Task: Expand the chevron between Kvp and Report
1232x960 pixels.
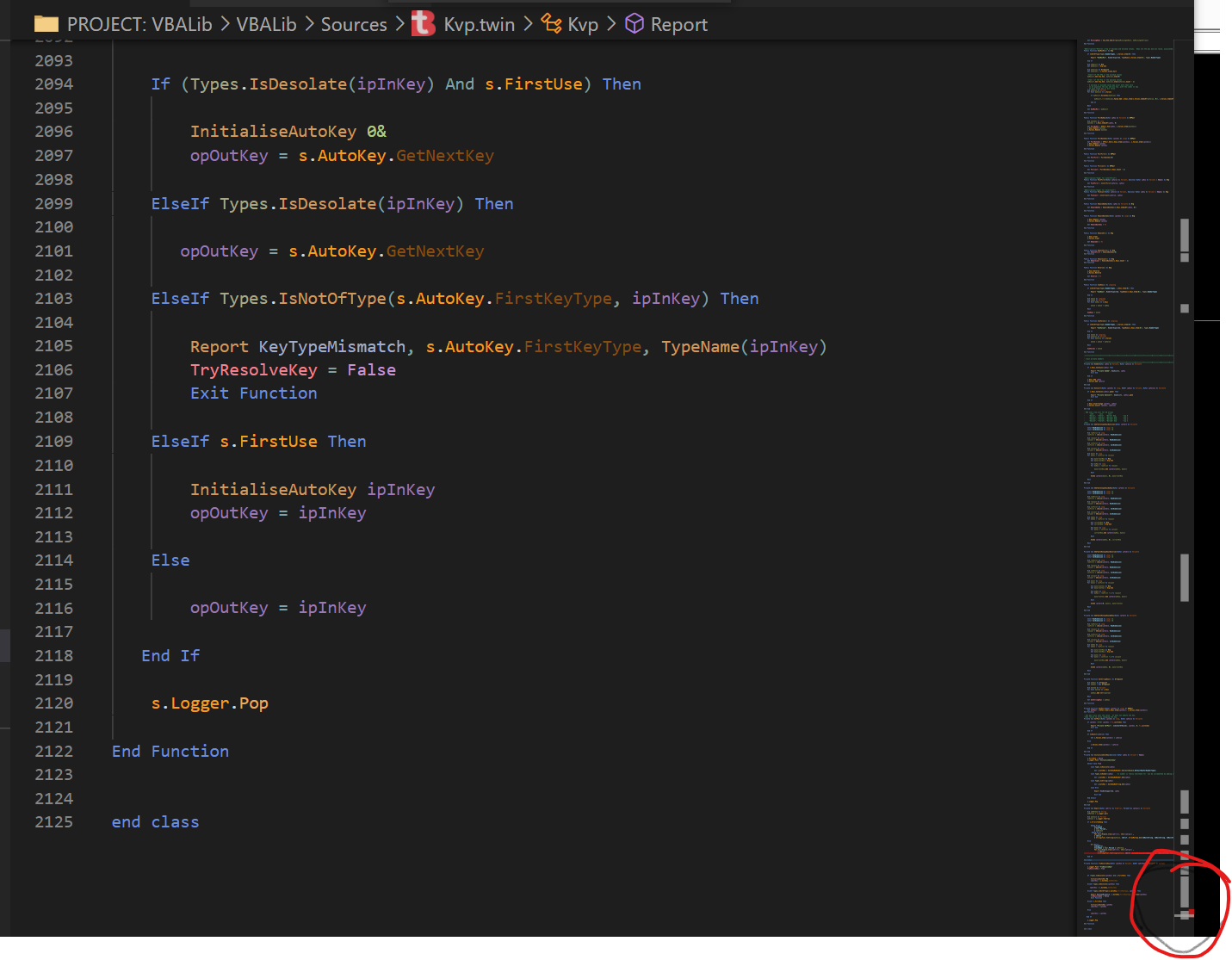Action: click(x=611, y=24)
